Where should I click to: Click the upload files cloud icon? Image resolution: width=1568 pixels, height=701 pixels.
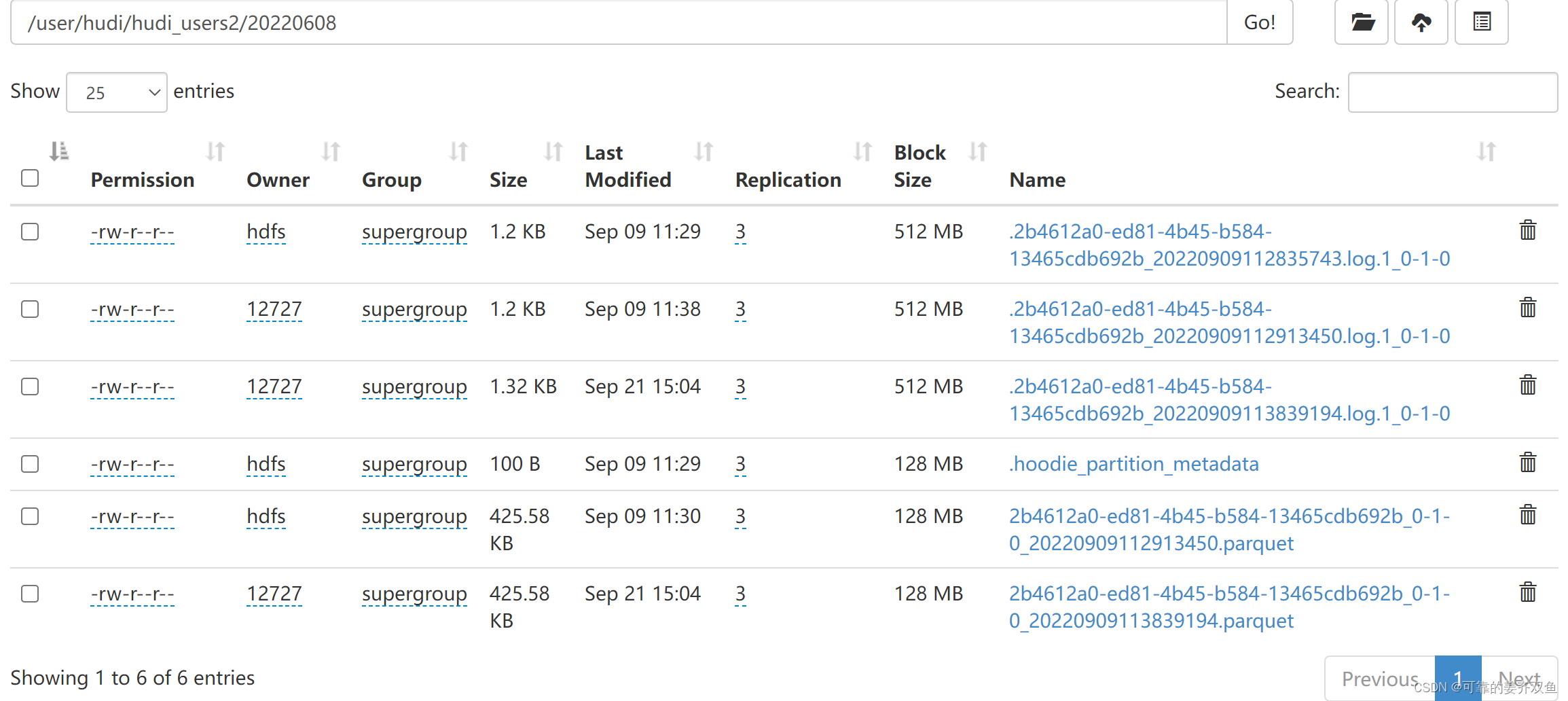pyautogui.click(x=1421, y=22)
